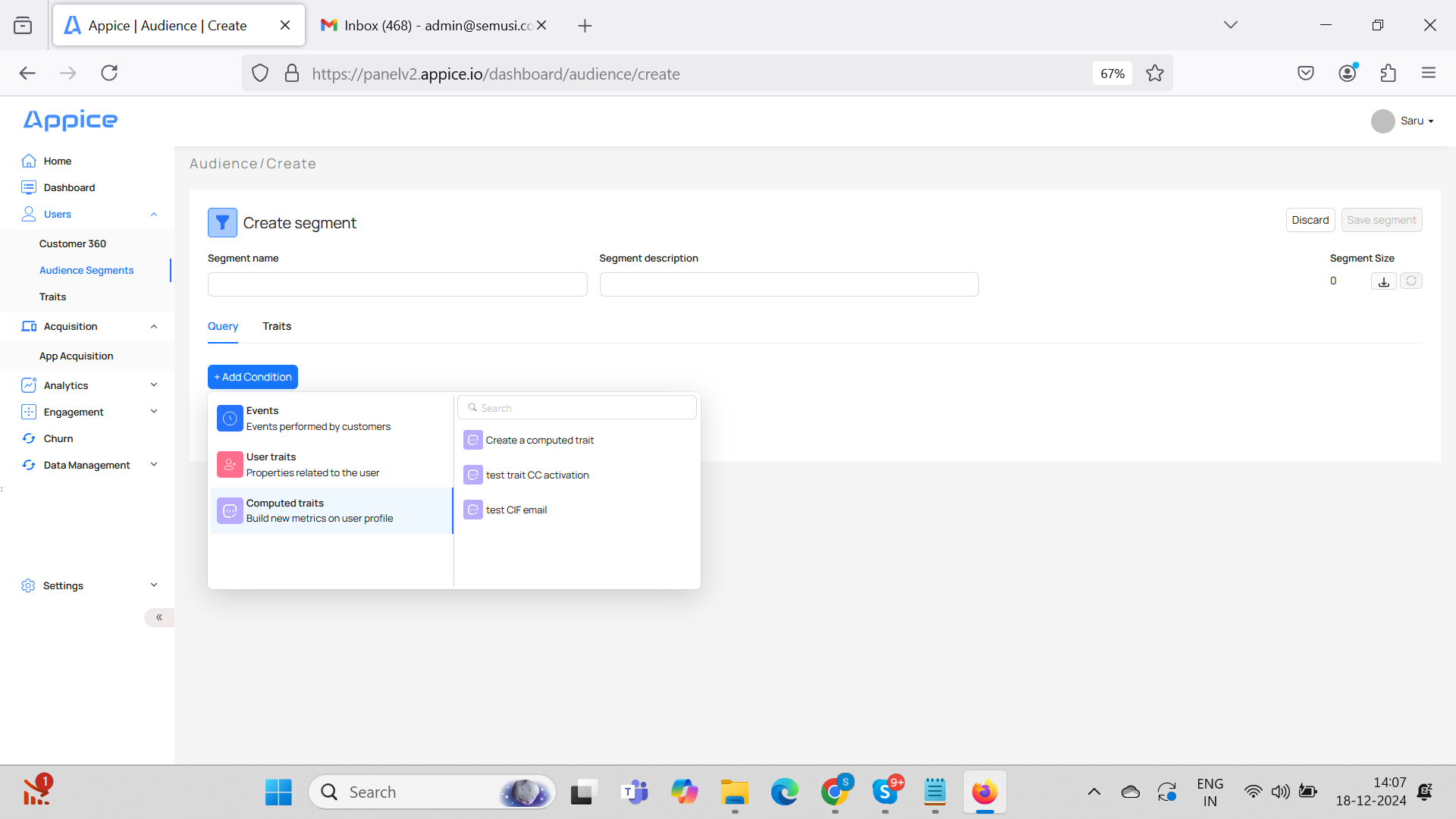Click the 67% zoom level indicator

tap(1112, 74)
